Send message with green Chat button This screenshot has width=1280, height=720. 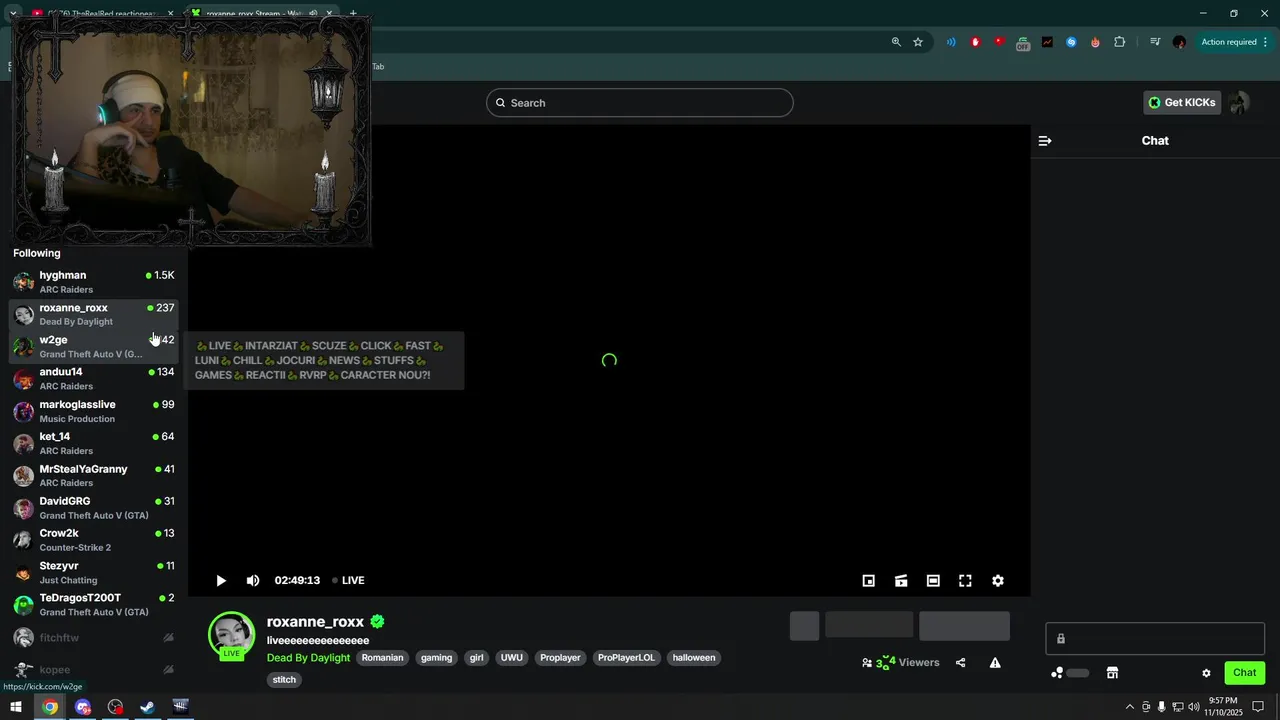(1244, 673)
